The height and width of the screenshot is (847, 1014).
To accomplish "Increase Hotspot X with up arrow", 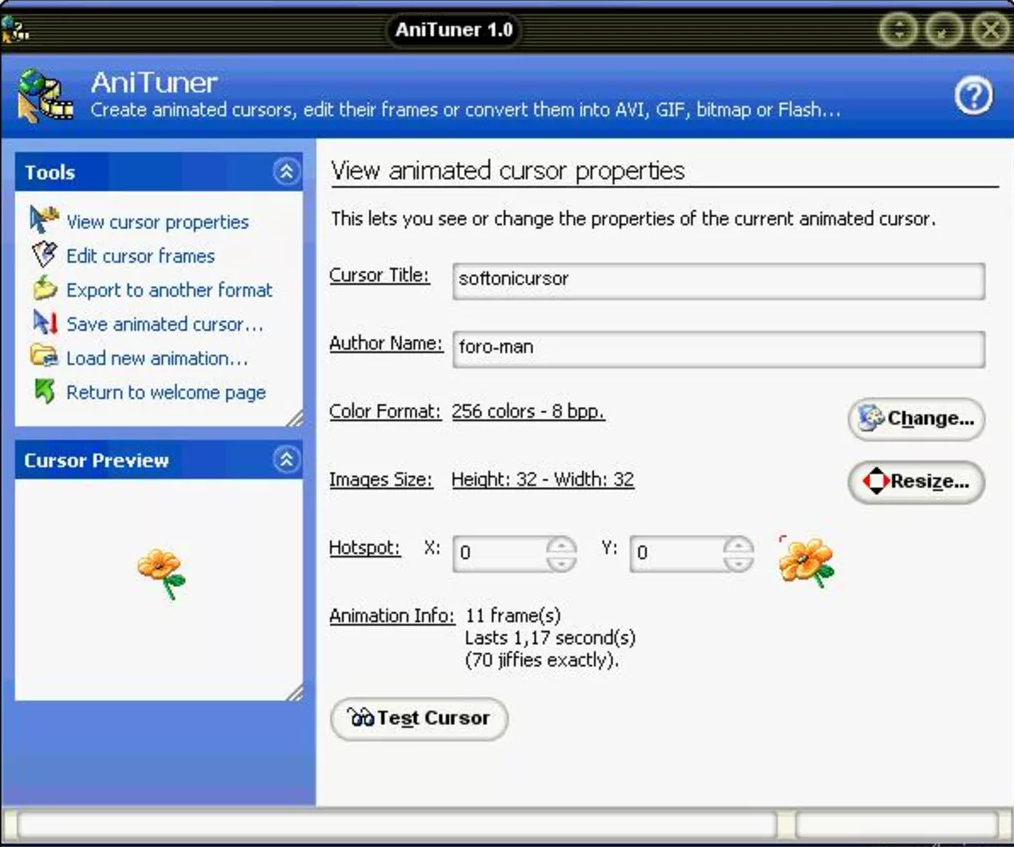I will [x=561, y=546].
